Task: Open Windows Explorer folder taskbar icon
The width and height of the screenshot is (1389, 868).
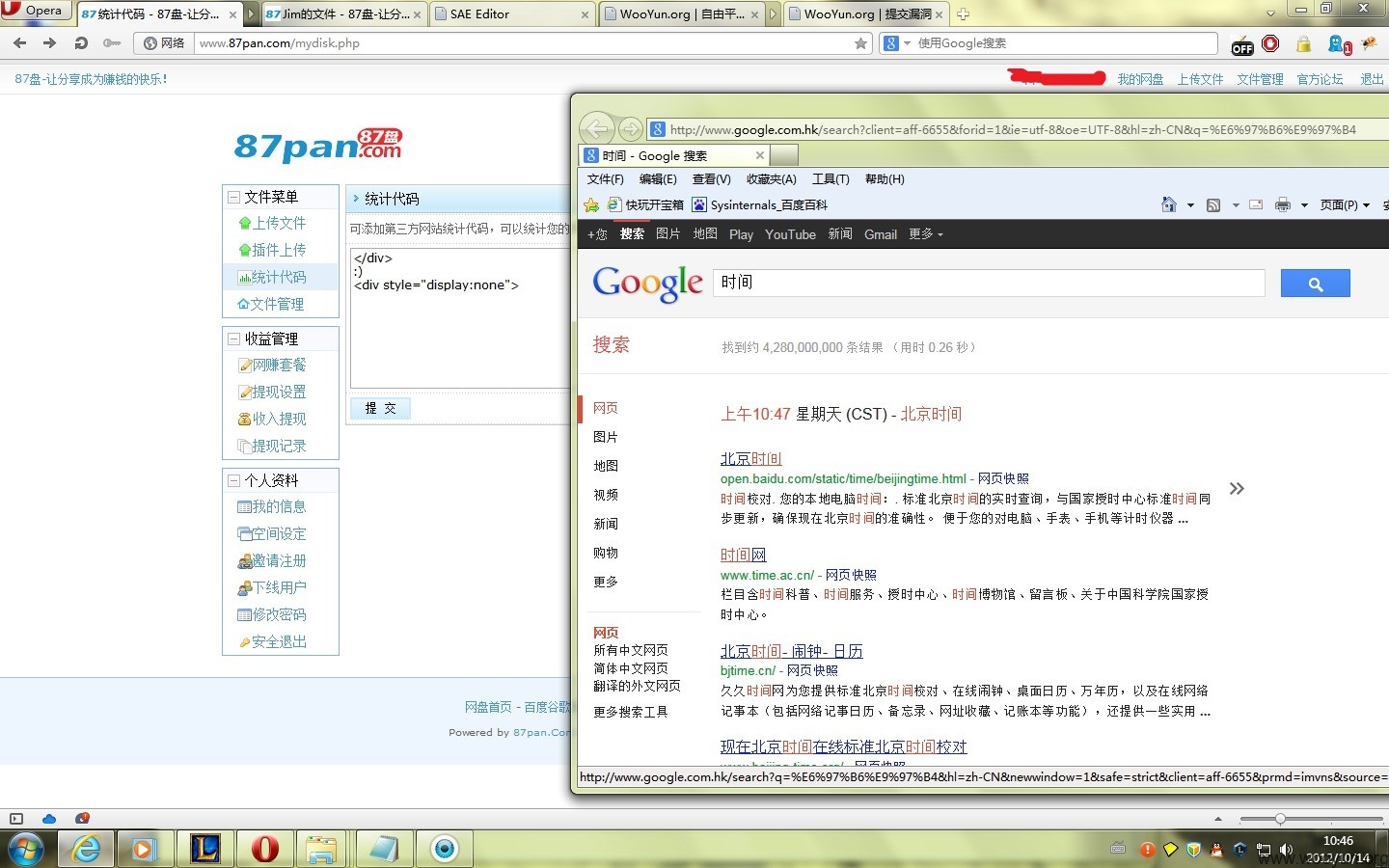Action: (x=321, y=849)
